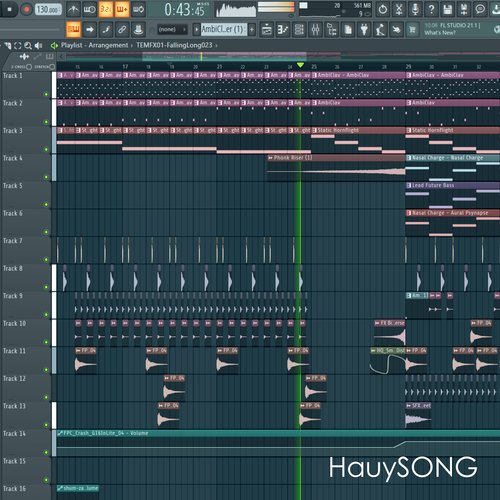The width and height of the screenshot is (500, 500).
Task: Mute Track 3 via its green dot
Action: [46, 149]
